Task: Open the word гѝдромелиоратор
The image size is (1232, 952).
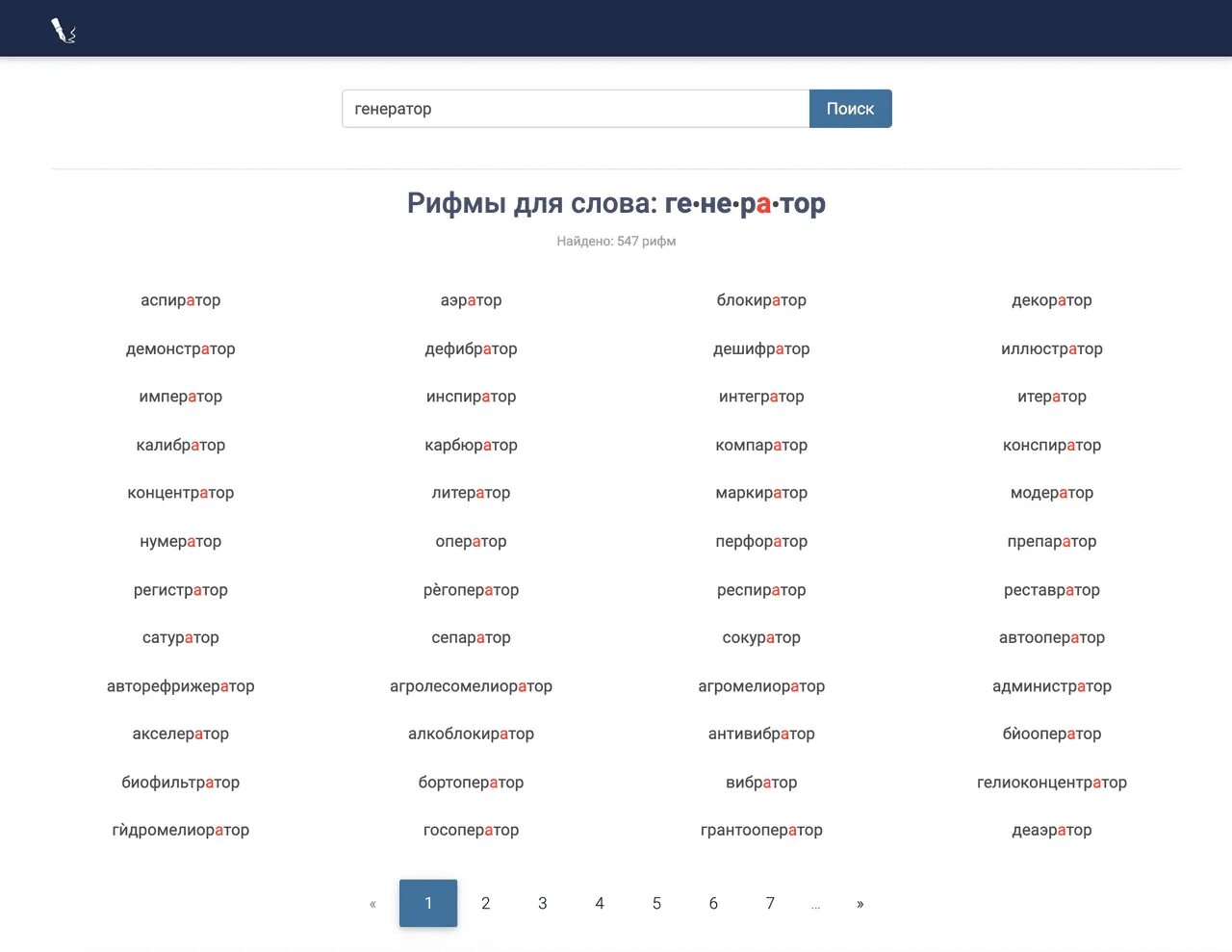Action: click(x=181, y=830)
